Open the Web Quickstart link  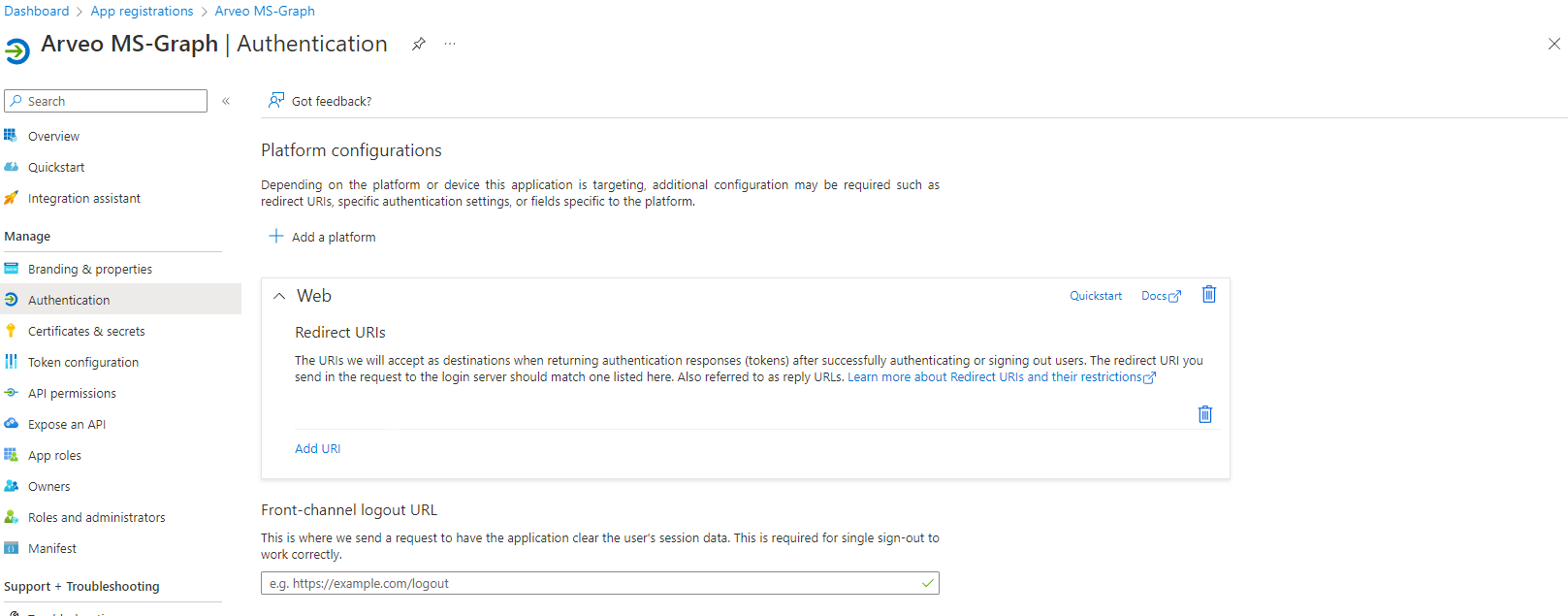coord(1096,296)
